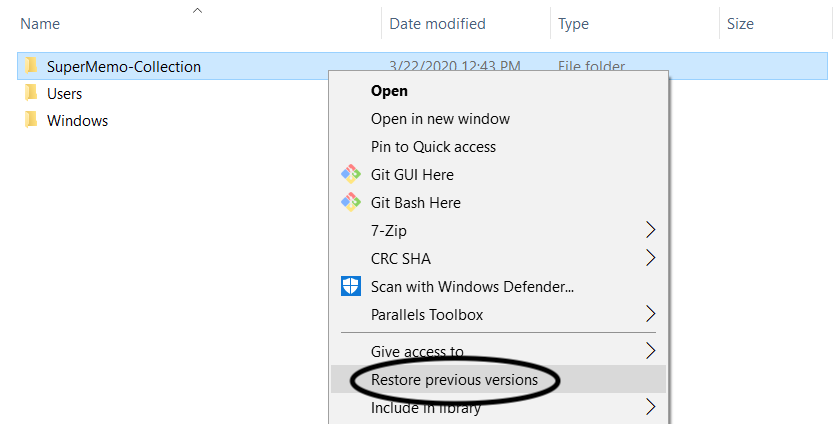Choose Open from the context menu
The image size is (834, 424).
(x=389, y=91)
